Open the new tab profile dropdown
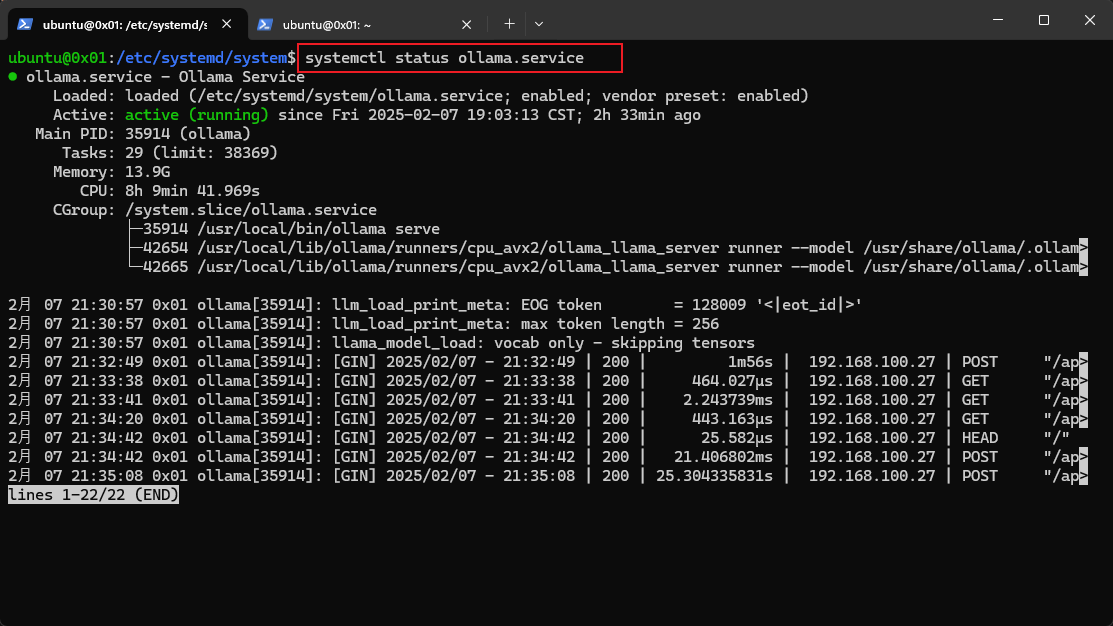This screenshot has height=626, width=1113. (539, 24)
